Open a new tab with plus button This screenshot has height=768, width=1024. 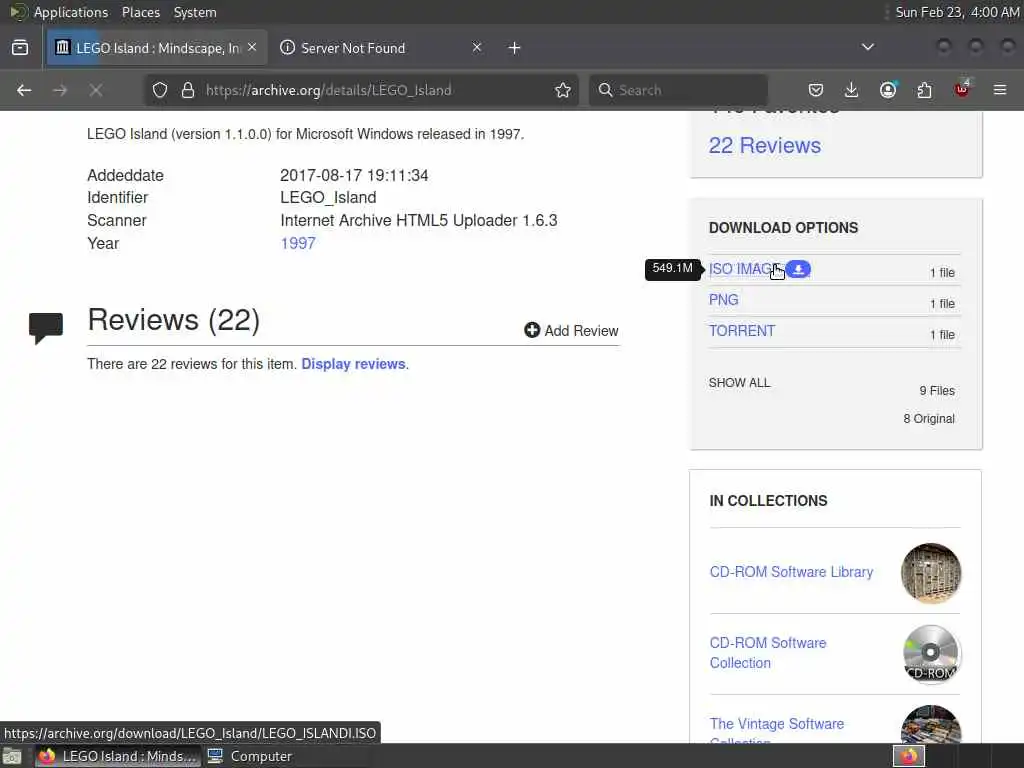click(x=515, y=48)
